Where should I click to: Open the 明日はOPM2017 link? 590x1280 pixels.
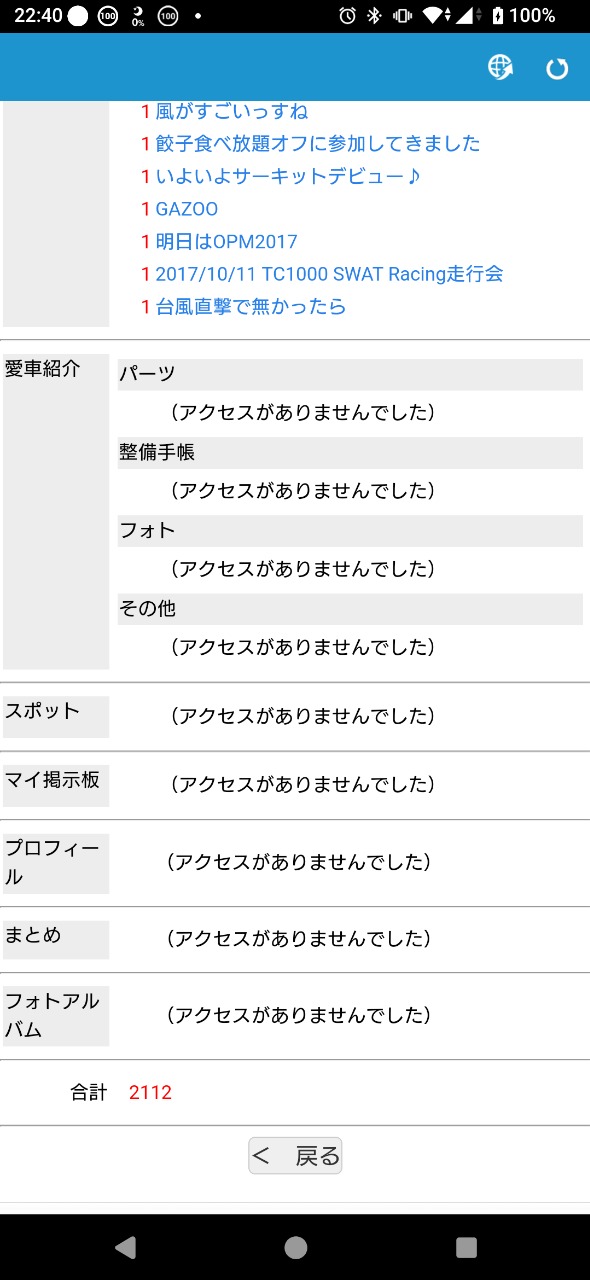tap(227, 241)
